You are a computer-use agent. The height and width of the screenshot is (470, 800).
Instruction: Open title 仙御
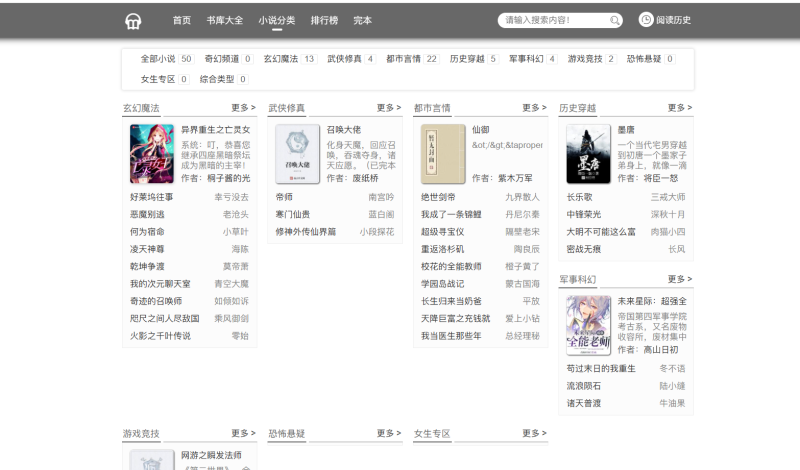pos(481,130)
